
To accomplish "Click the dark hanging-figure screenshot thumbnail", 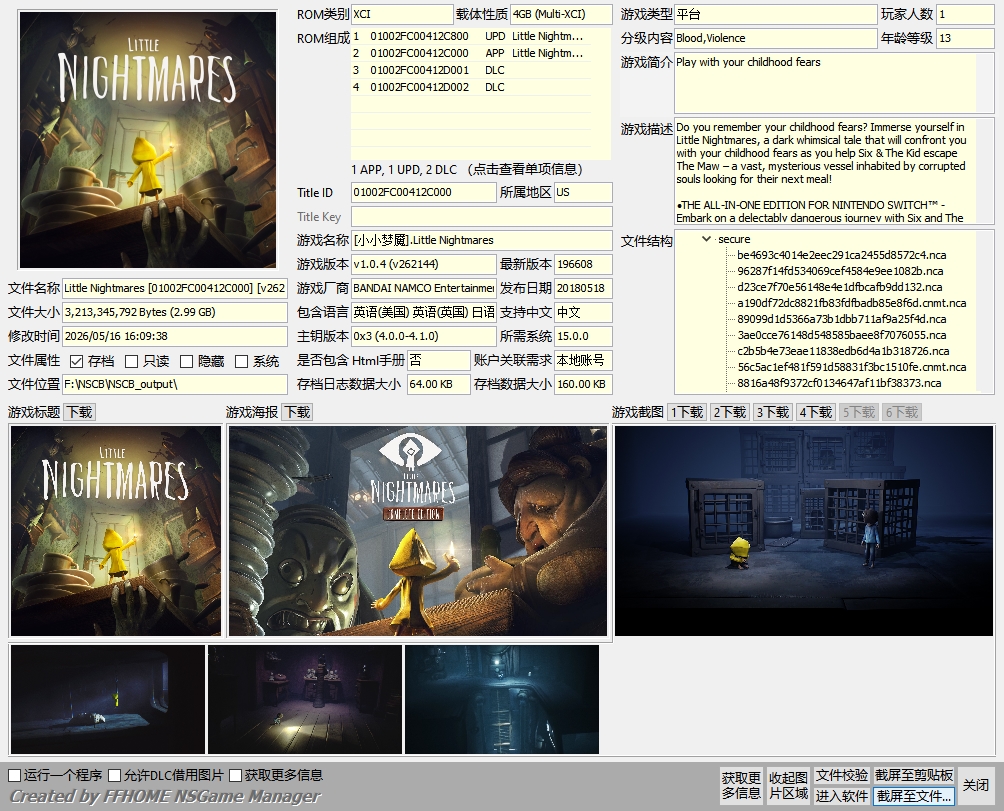I will tap(108, 699).
